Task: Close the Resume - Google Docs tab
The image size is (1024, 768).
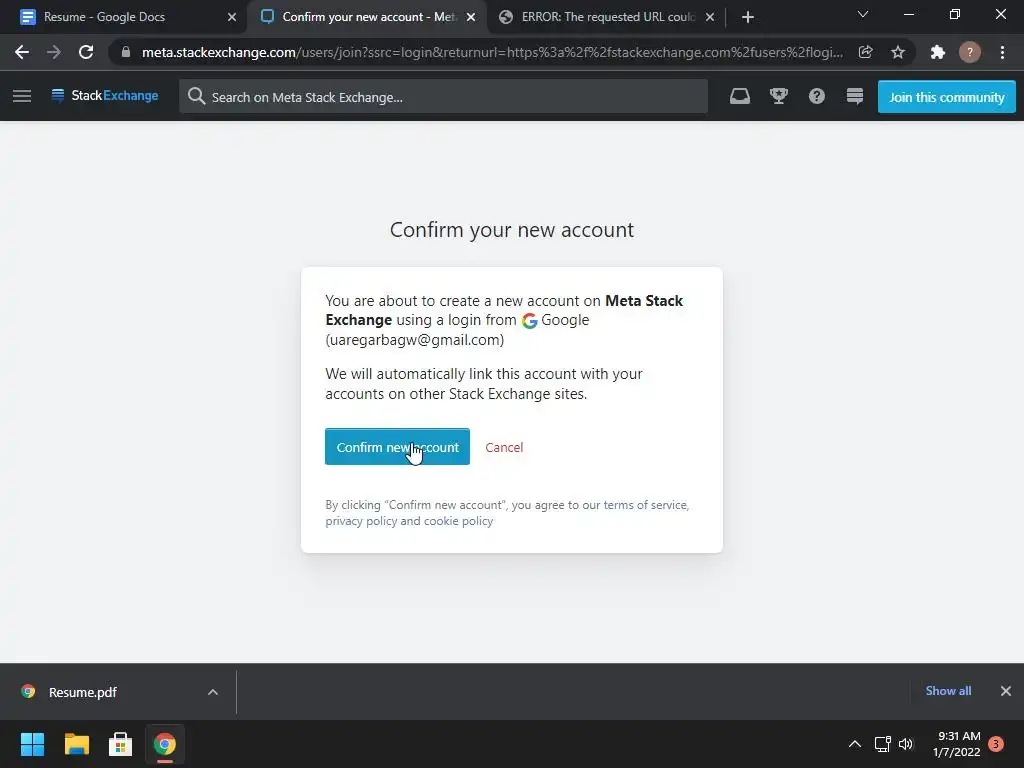Action: coord(232,17)
